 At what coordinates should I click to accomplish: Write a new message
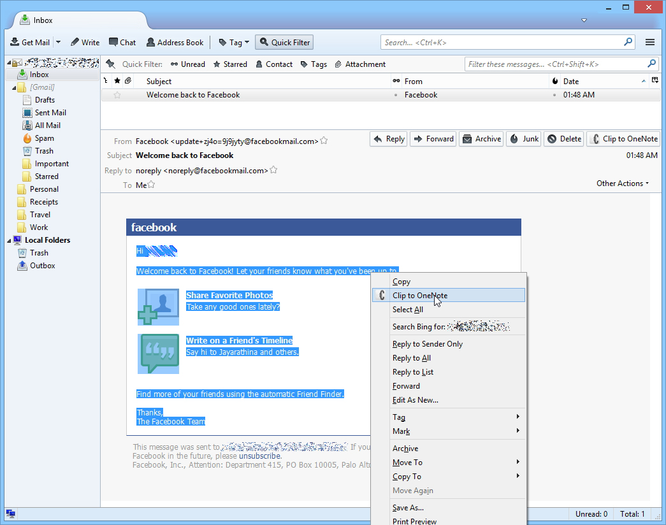85,42
